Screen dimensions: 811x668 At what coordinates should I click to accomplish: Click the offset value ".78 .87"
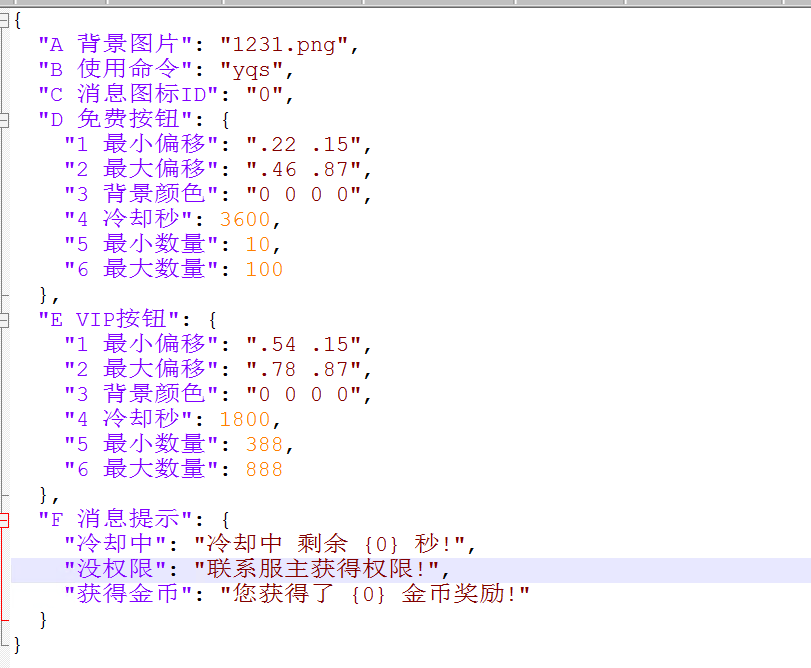303,370
